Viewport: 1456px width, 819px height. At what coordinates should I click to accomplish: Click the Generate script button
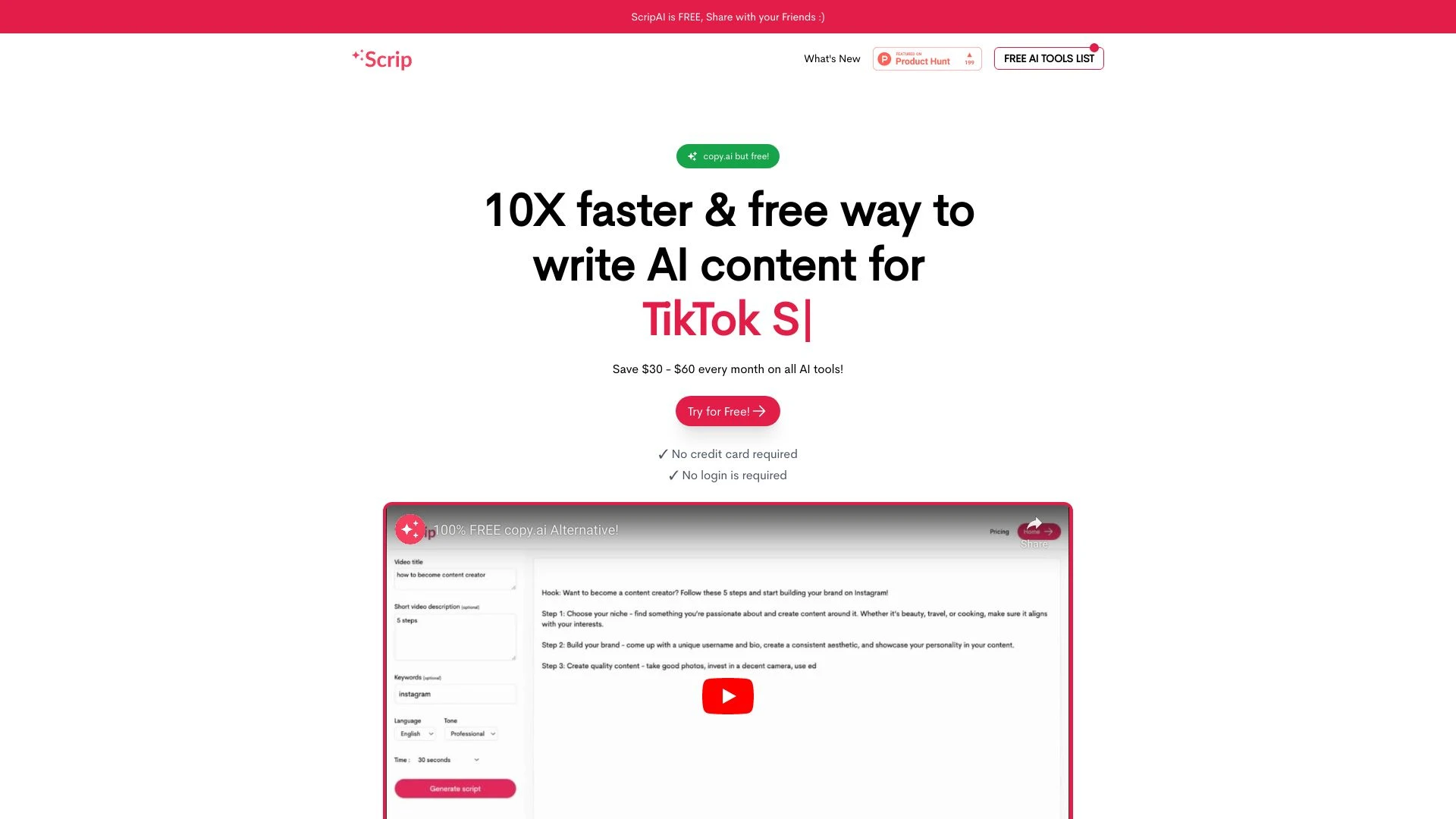click(455, 789)
